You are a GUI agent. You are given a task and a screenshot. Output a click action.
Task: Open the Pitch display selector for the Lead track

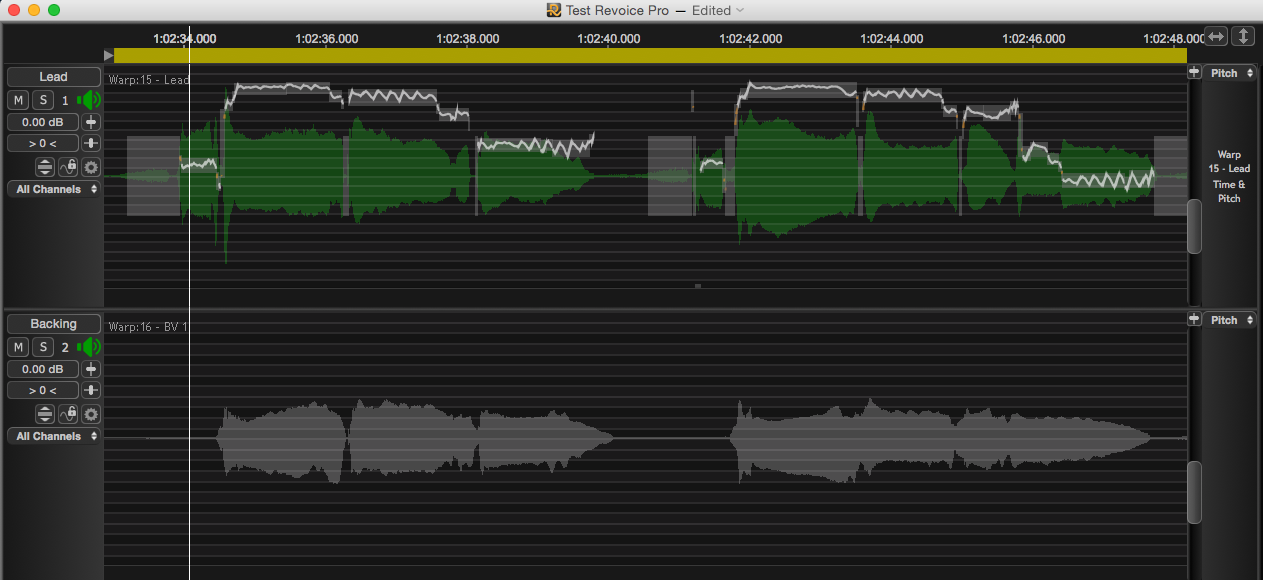1229,72
